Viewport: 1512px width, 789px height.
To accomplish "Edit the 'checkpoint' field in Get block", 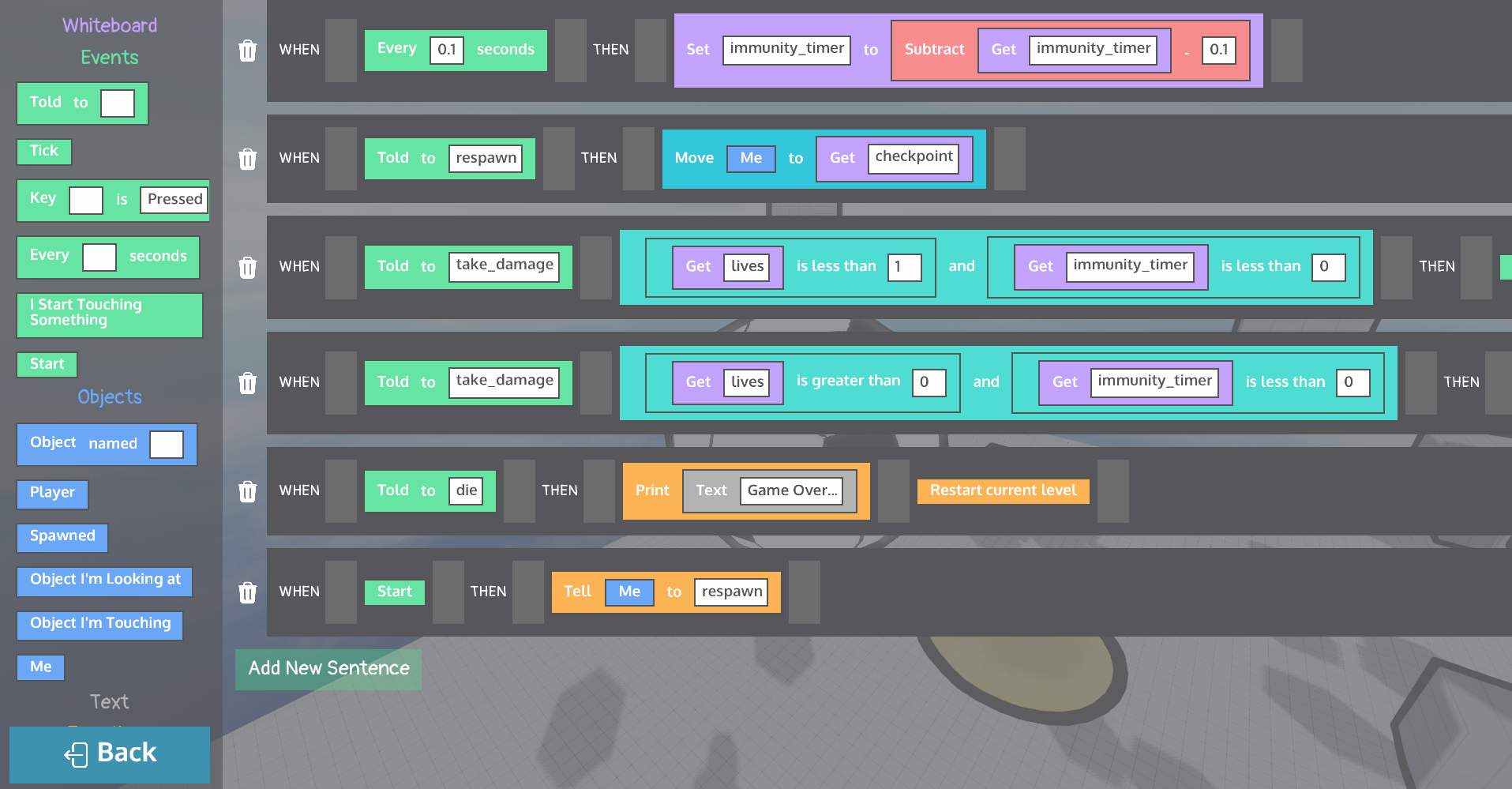I will pos(914,158).
